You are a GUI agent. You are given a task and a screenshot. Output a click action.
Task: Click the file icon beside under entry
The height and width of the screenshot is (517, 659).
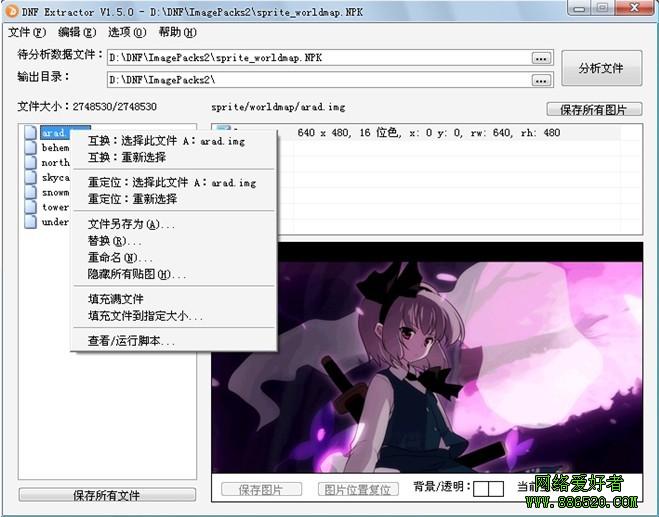pos(30,222)
